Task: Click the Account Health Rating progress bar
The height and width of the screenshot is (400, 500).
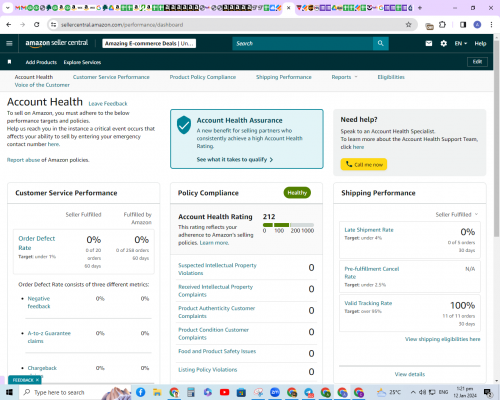Action: (288, 225)
